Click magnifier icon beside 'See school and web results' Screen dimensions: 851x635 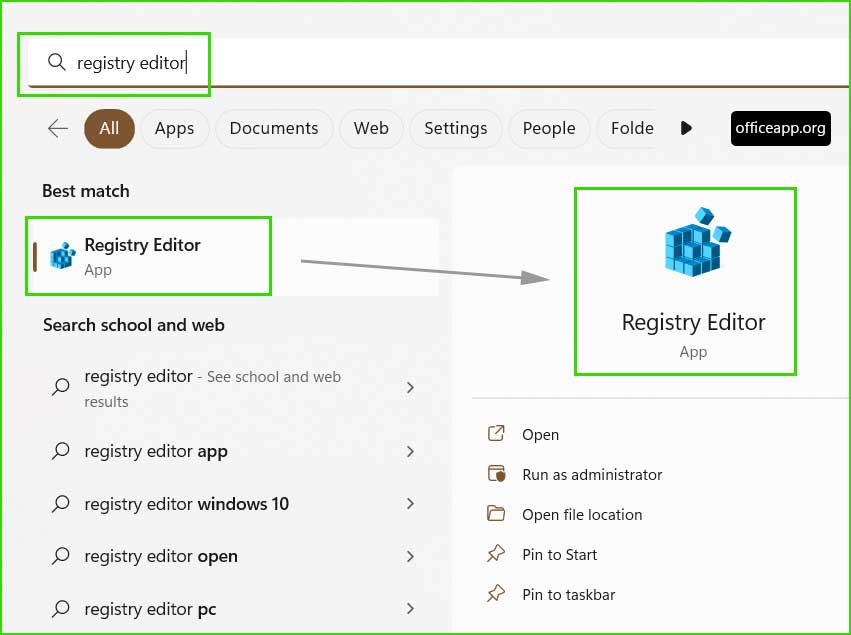coord(61,387)
